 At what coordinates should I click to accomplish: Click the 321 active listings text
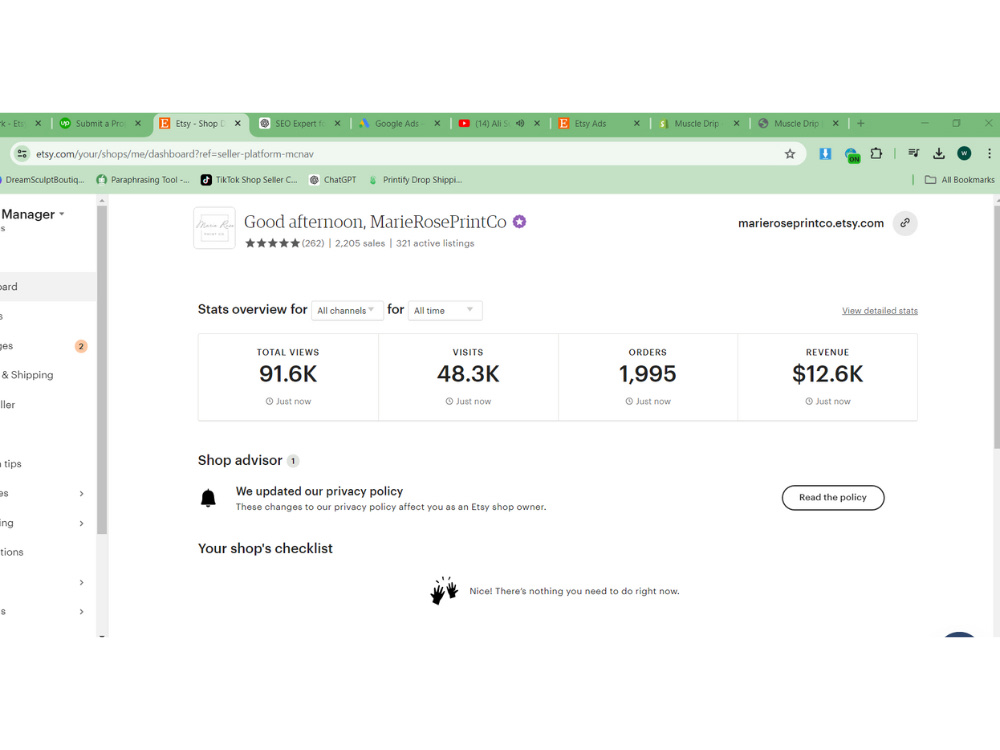click(435, 244)
